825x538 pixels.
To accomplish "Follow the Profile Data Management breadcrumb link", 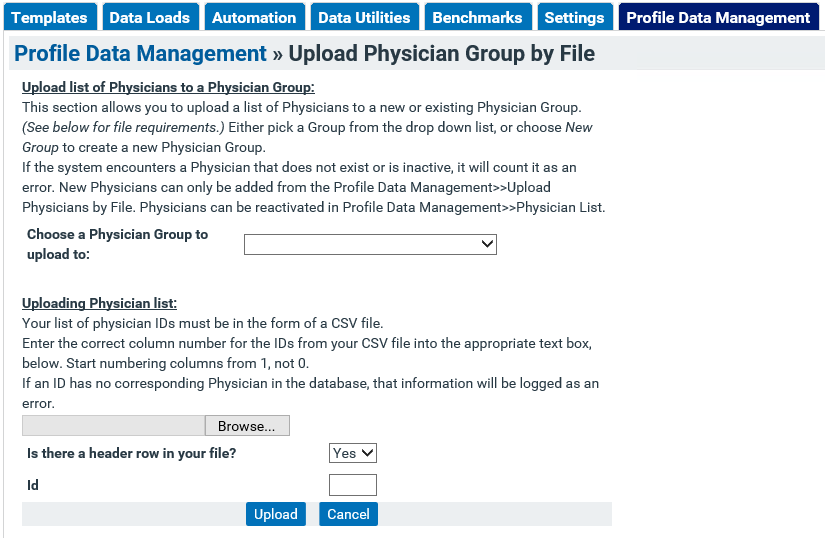I will click(140, 54).
